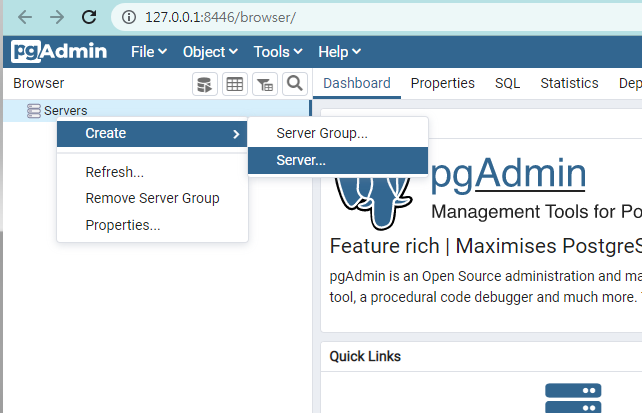Screen dimensions: 642x413
Task: Select Properties... in the context menu
Action: 152,225
